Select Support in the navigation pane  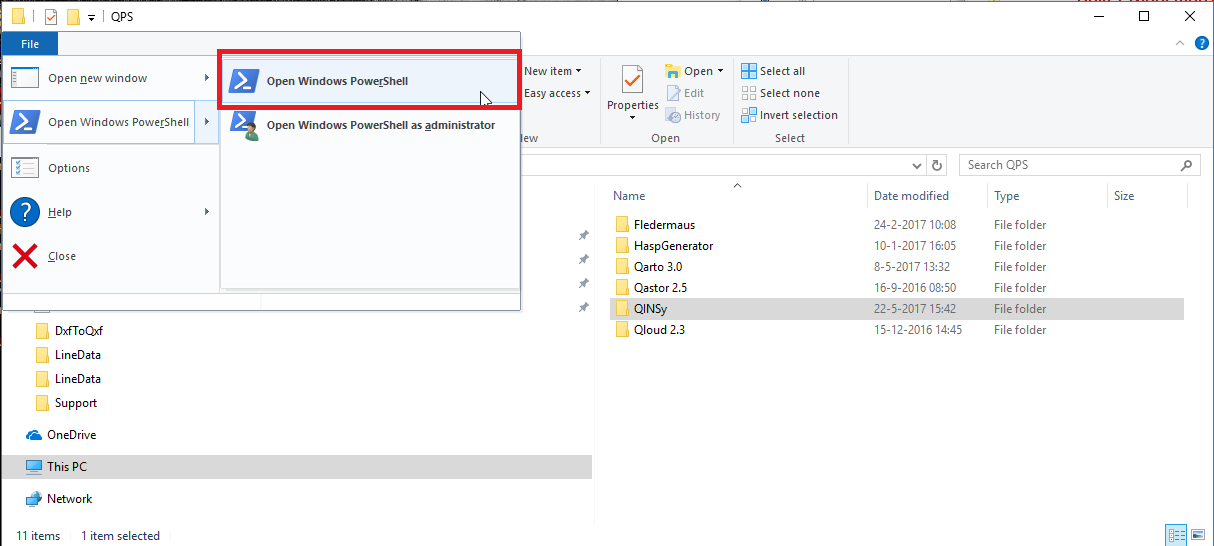(76, 403)
